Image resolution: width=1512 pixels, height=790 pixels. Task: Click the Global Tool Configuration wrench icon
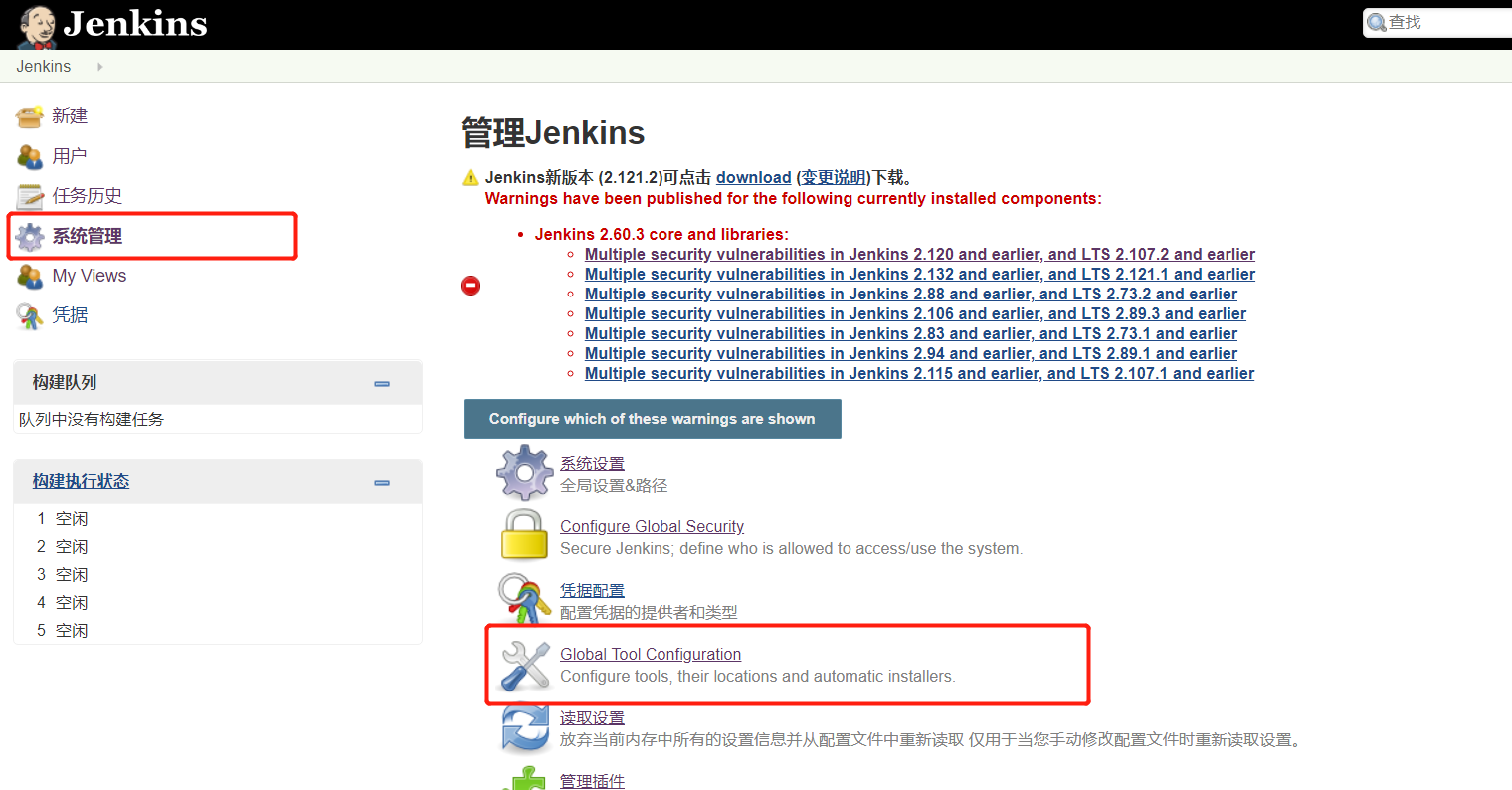point(524,665)
